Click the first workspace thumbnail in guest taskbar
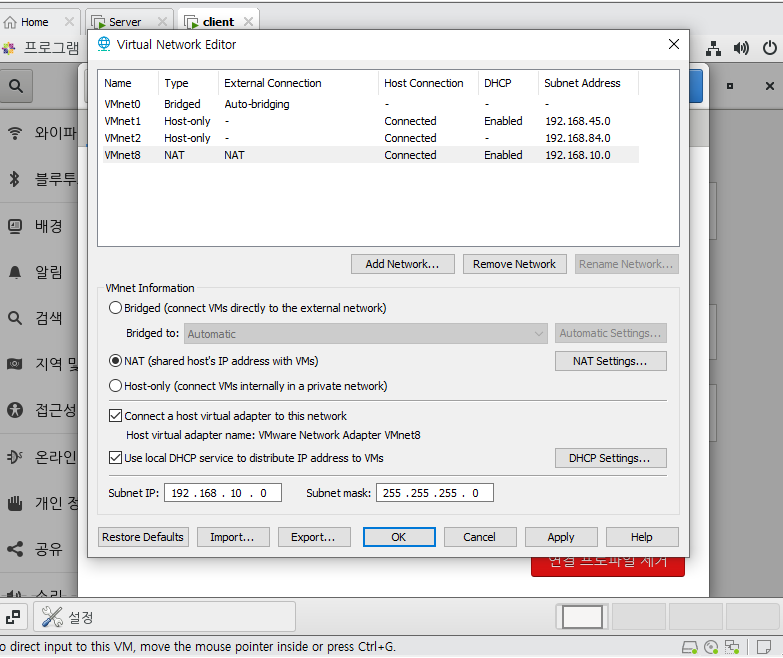This screenshot has height=658, width=783. click(582, 617)
